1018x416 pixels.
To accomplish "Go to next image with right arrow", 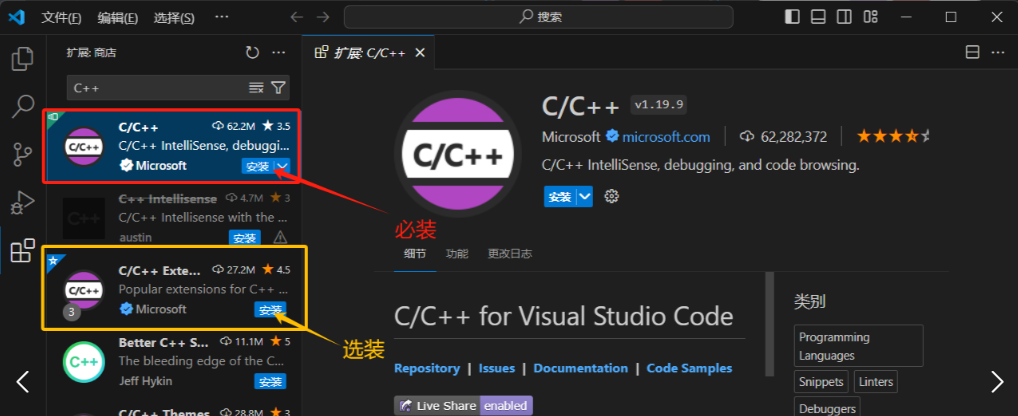I will [997, 382].
